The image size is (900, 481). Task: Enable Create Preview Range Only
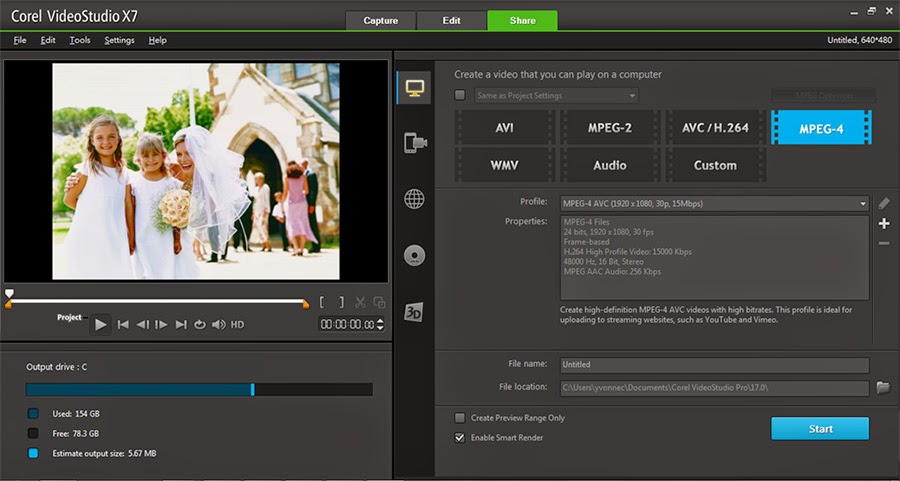click(460, 418)
